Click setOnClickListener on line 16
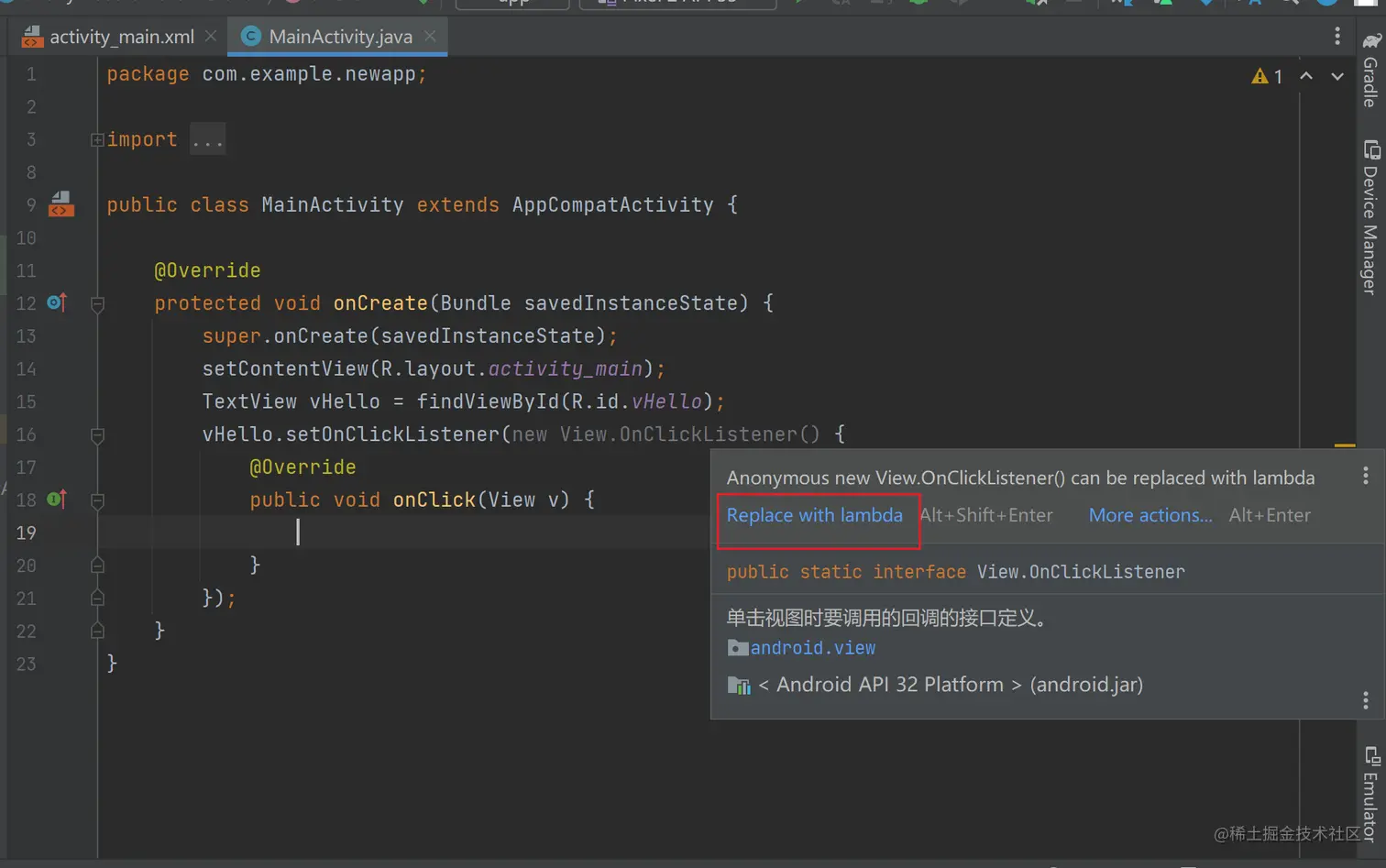Image resolution: width=1386 pixels, height=868 pixels. pos(392,434)
